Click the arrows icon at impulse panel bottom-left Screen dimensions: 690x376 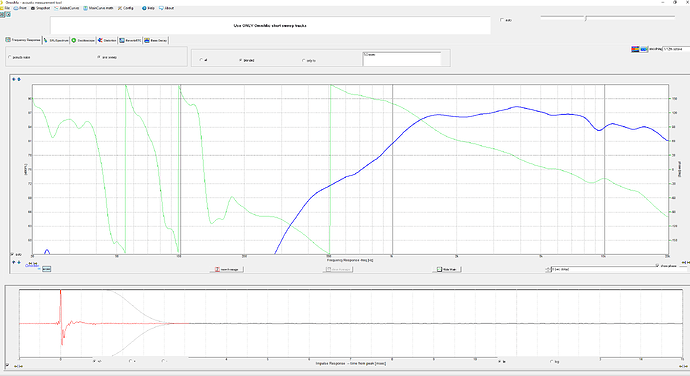pos(18,366)
